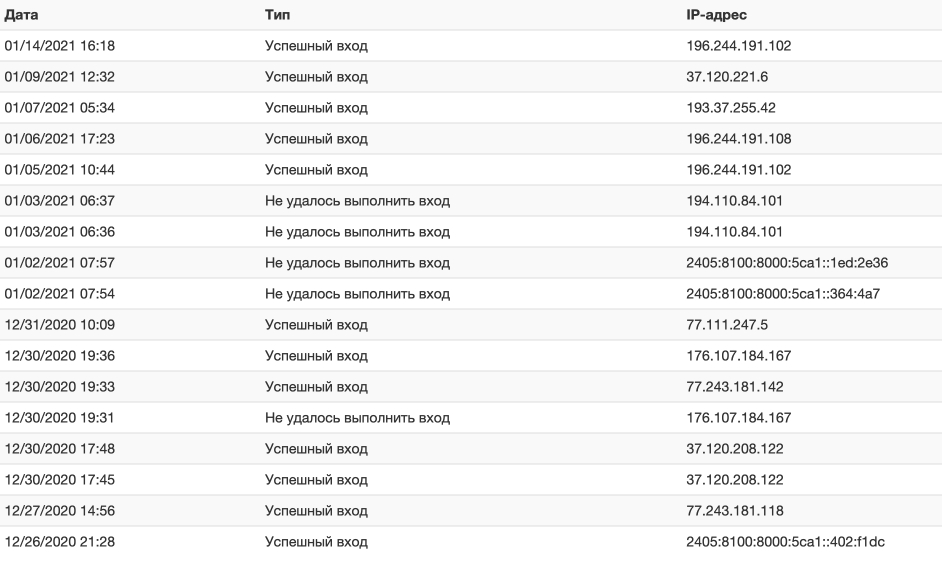Select the 01/14/2021 16:18 login row date
This screenshot has width=942, height=587.
pos(59,46)
